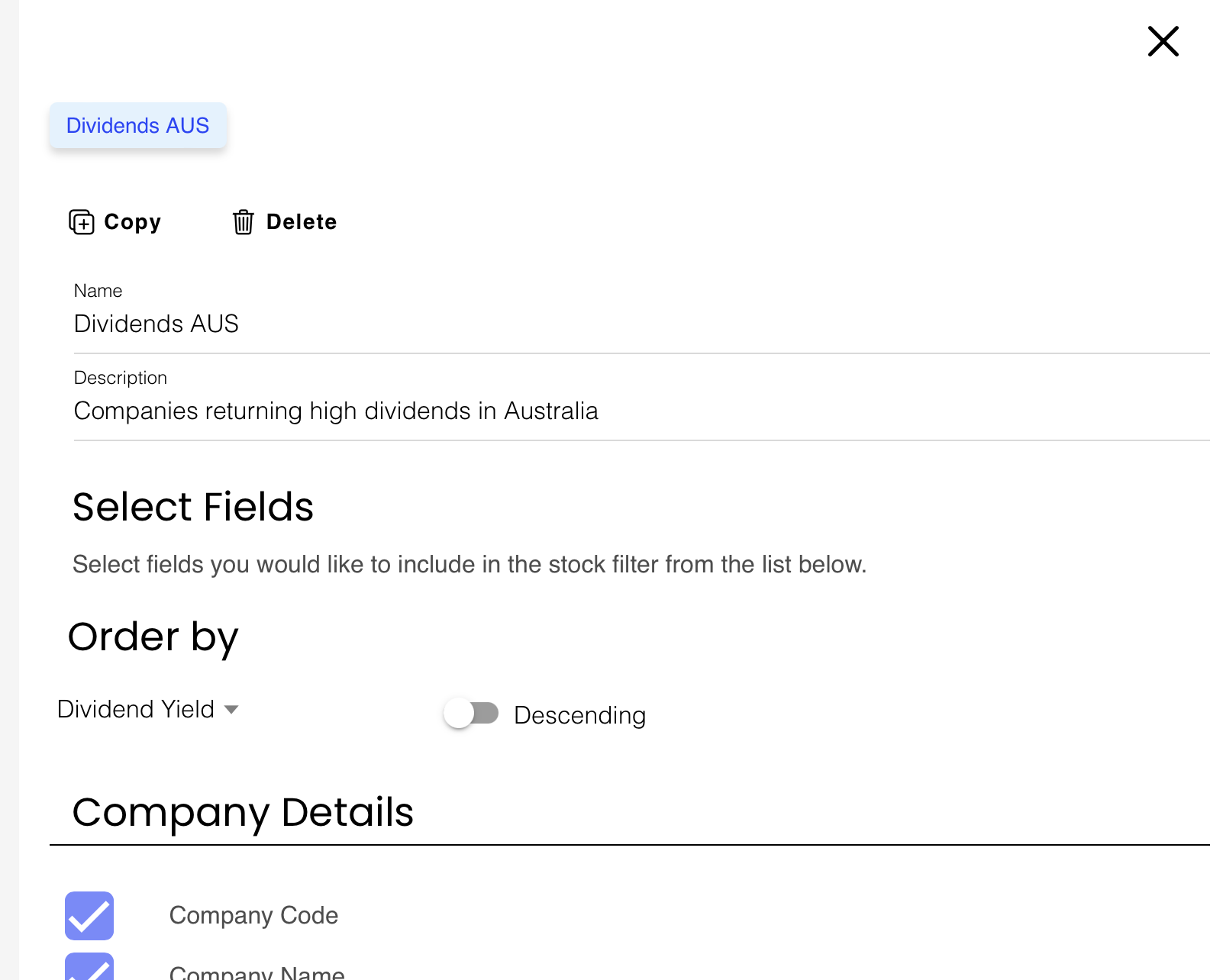The height and width of the screenshot is (980, 1223).
Task: Focus the Name input field
Action: pyautogui.click(x=641, y=324)
